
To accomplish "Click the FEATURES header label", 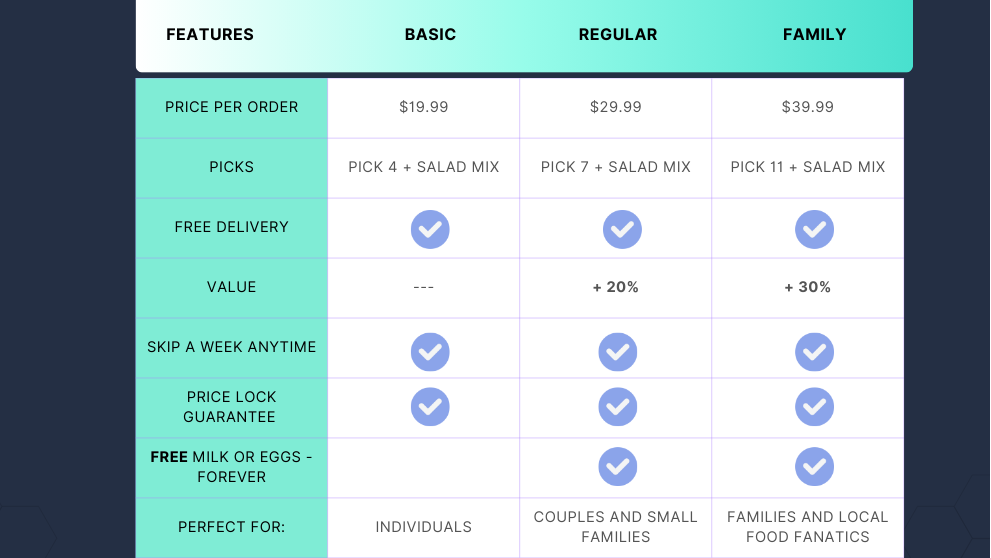I will [x=210, y=35].
